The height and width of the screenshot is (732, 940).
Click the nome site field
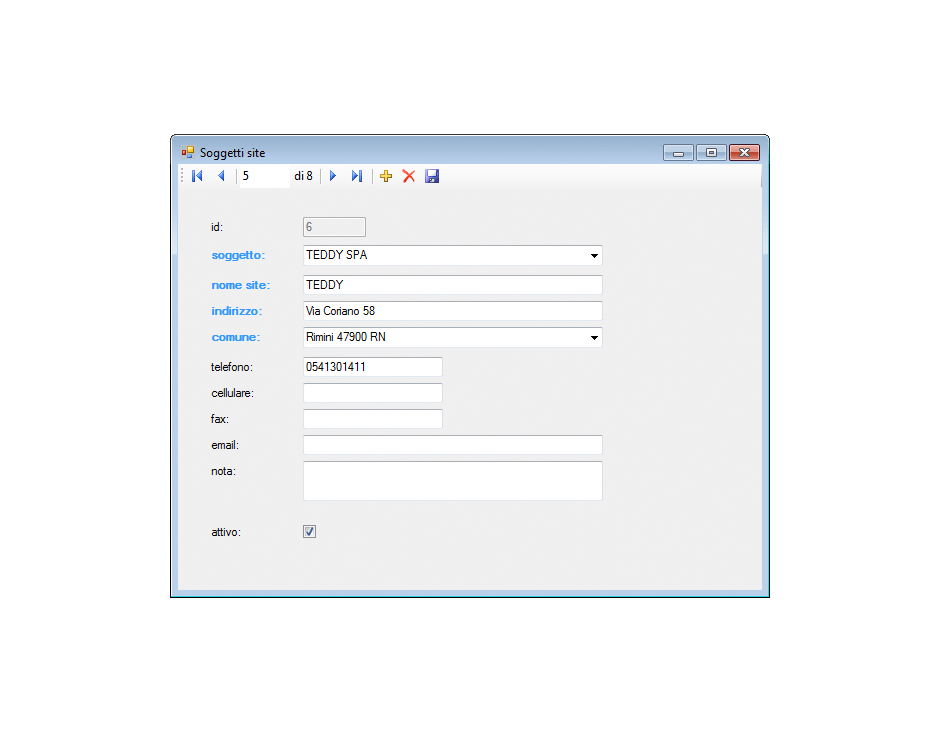453,285
